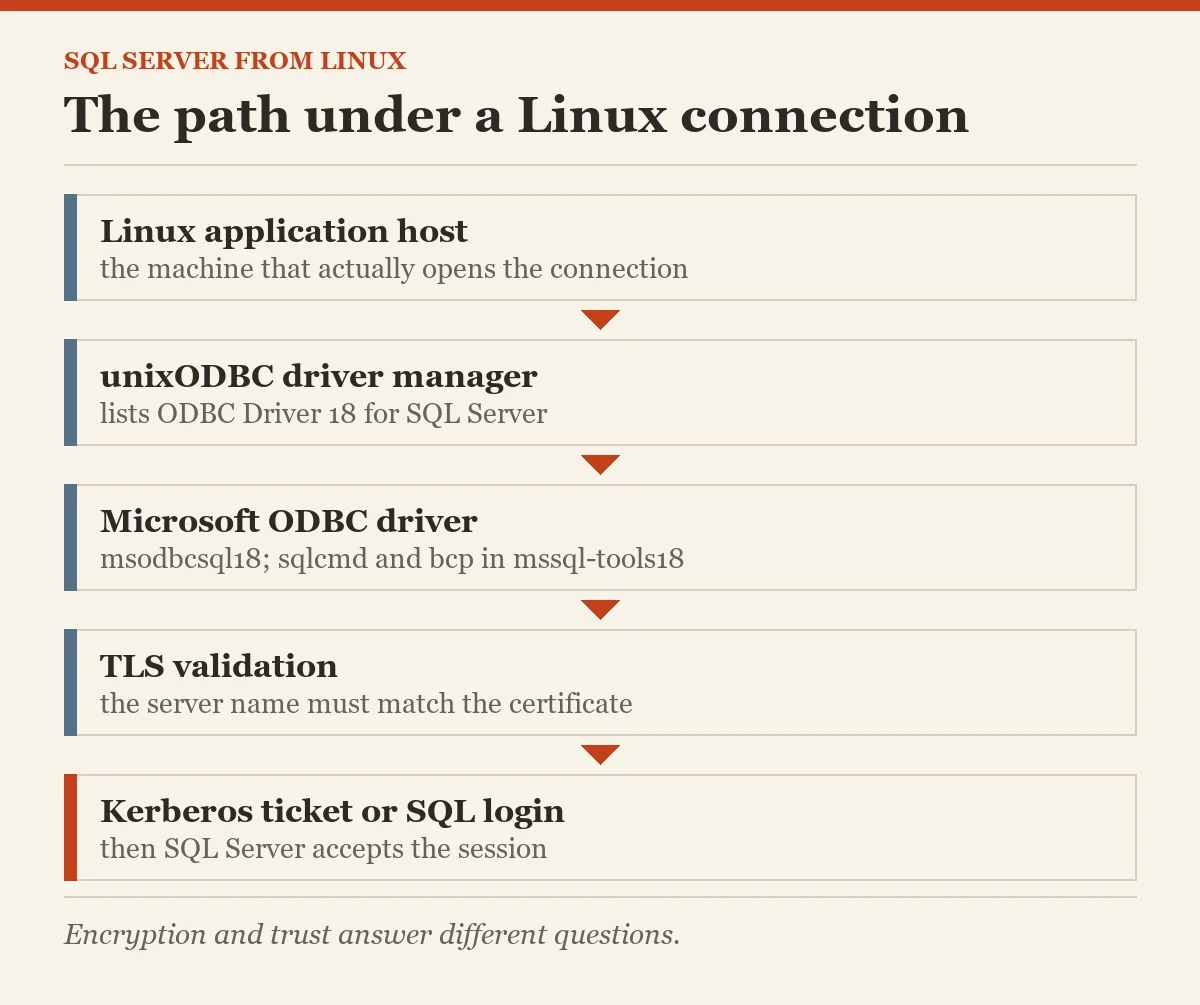This screenshot has width=1200, height=1005.
Task: Click 'then SQL Server accepts the session' text
Action: point(323,849)
